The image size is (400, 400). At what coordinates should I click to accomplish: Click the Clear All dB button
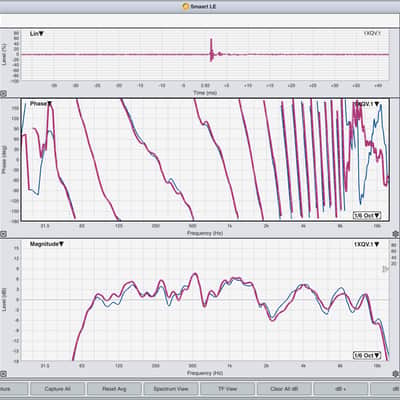click(x=284, y=389)
